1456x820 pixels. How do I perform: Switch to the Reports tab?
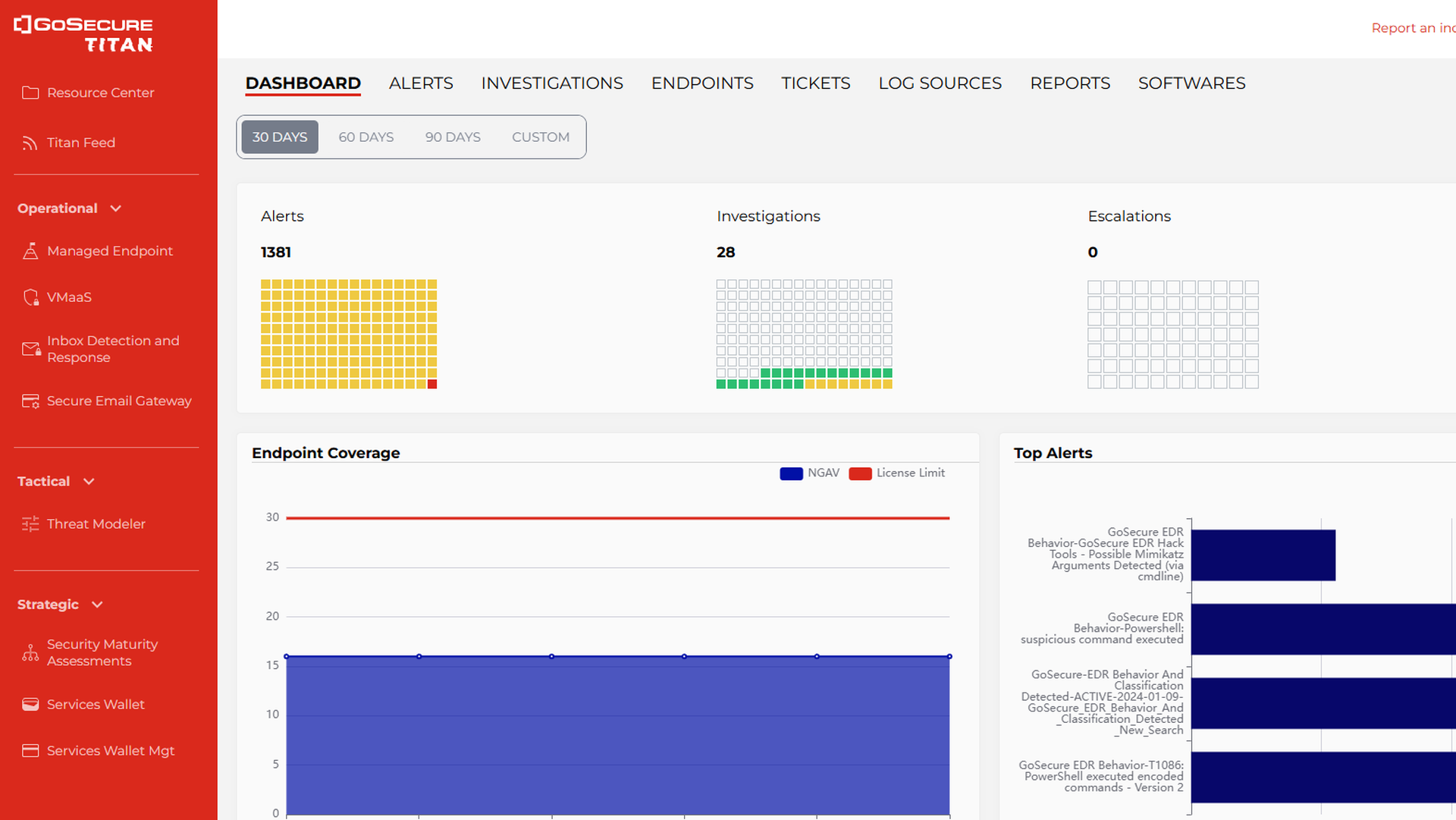click(x=1070, y=83)
